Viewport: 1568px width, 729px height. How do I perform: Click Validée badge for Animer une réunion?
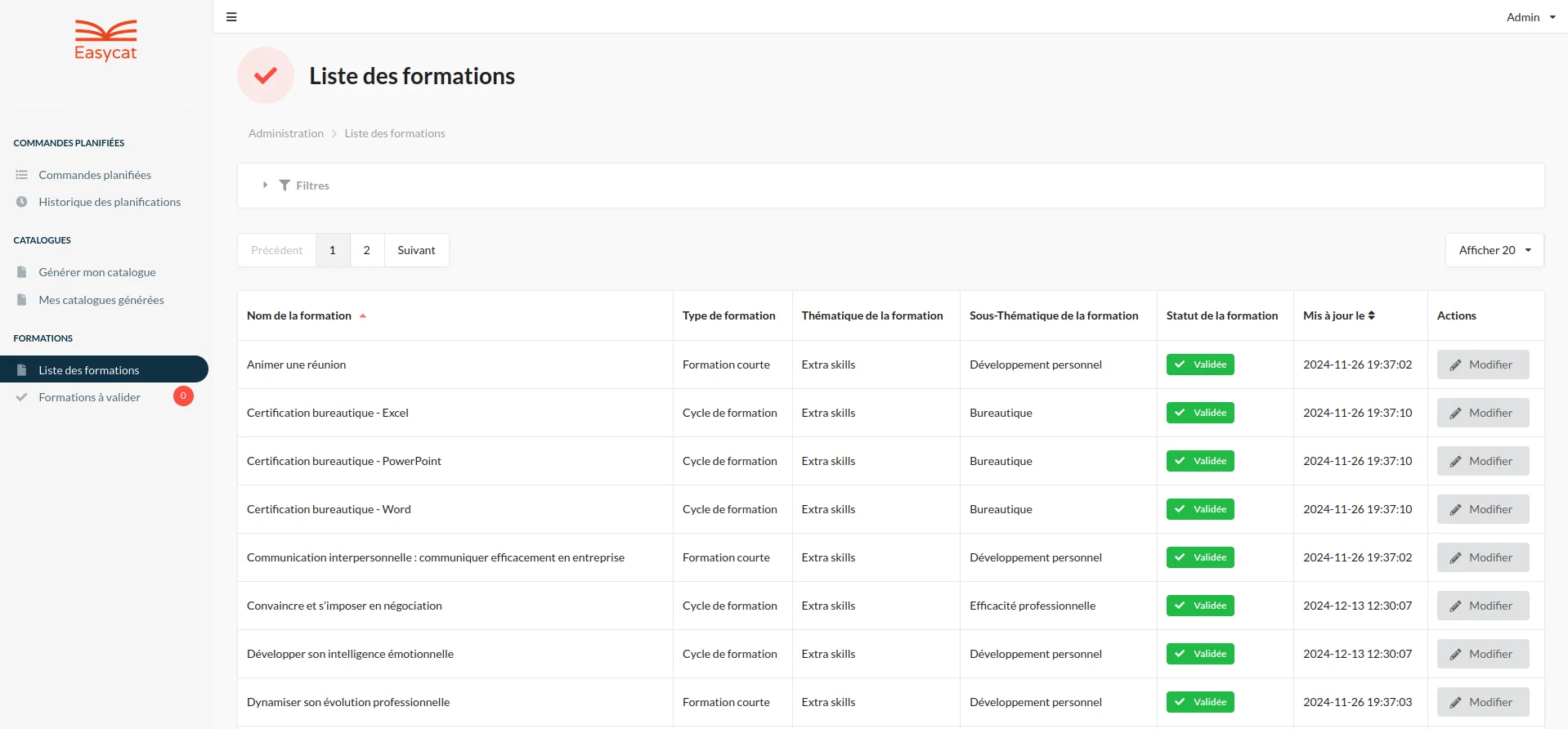tap(1200, 364)
